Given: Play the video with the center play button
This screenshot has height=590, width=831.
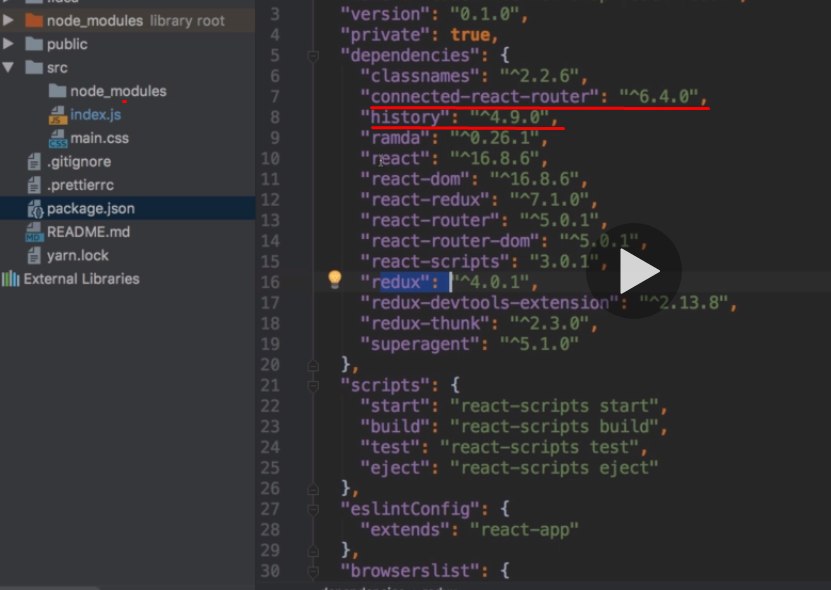Looking at the screenshot, I should coord(634,271).
